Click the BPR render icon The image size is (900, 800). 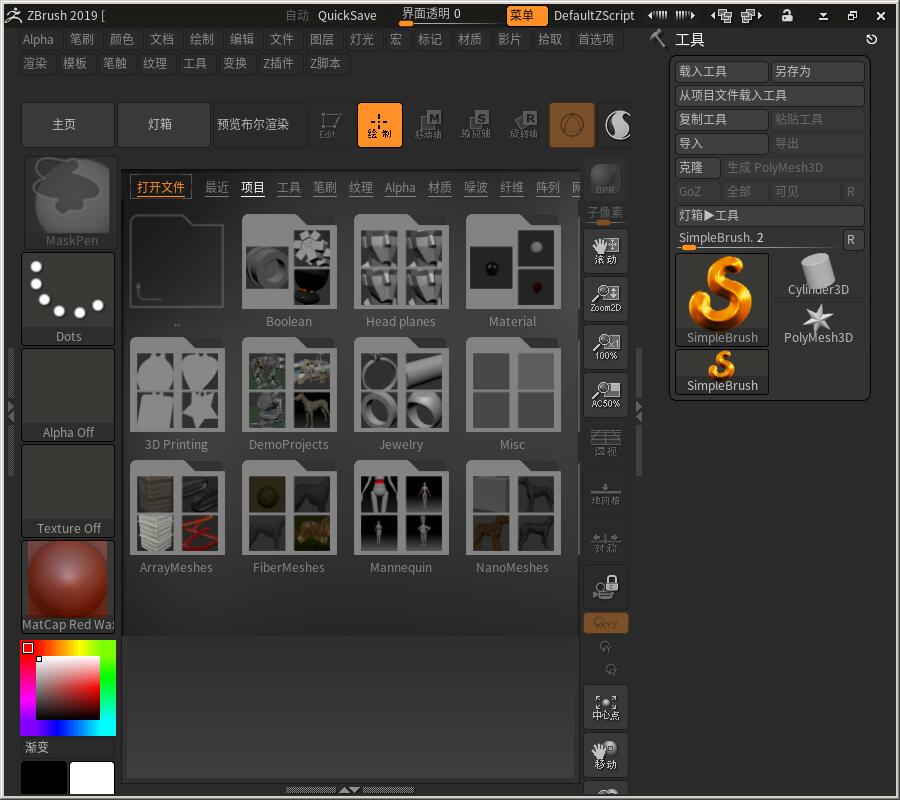coord(606,180)
